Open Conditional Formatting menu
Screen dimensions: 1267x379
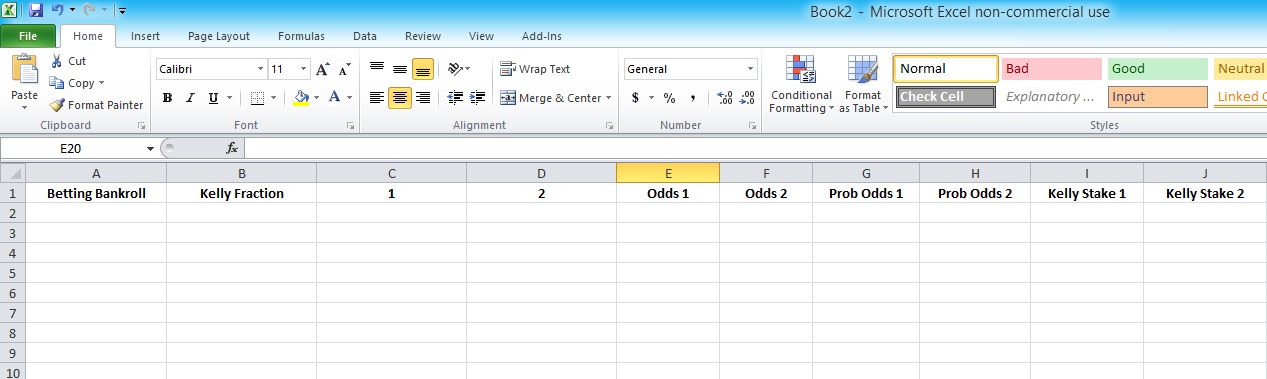click(801, 84)
